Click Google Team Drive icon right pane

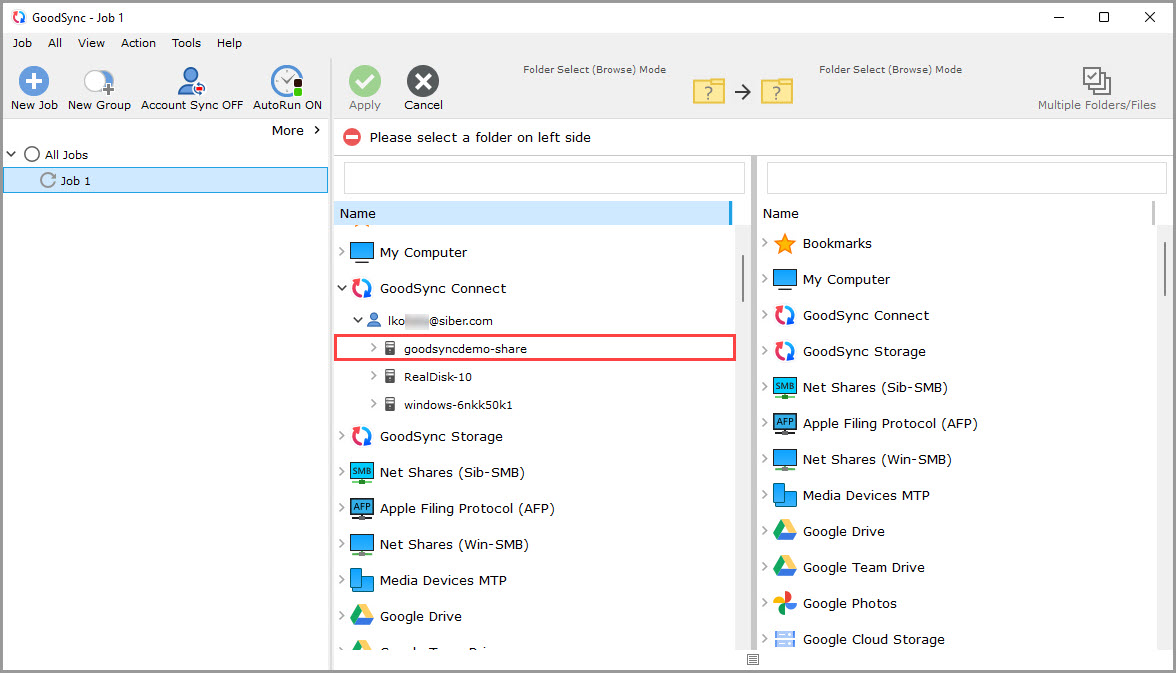click(785, 567)
